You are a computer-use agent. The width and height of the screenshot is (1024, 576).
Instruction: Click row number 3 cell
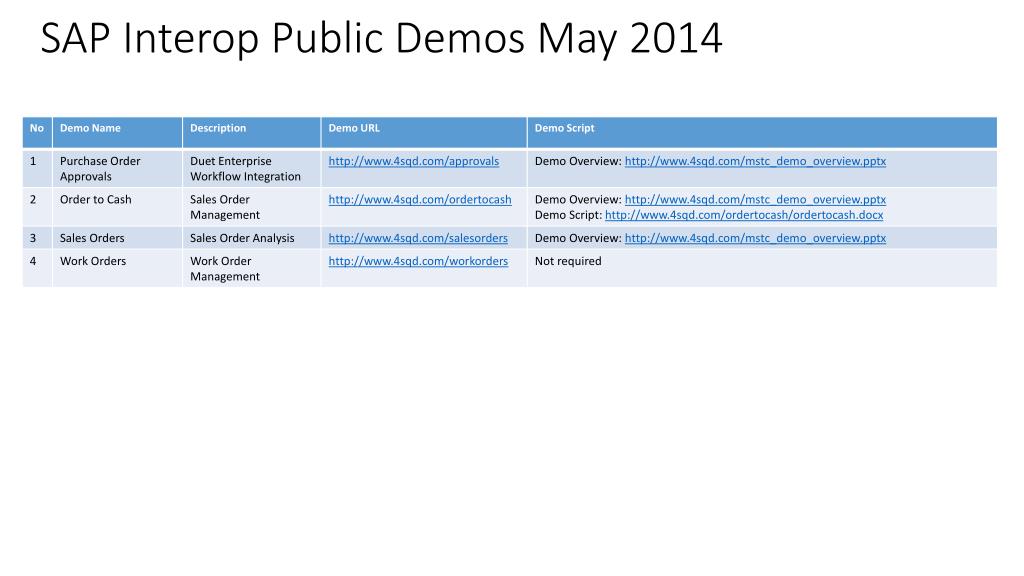point(37,238)
